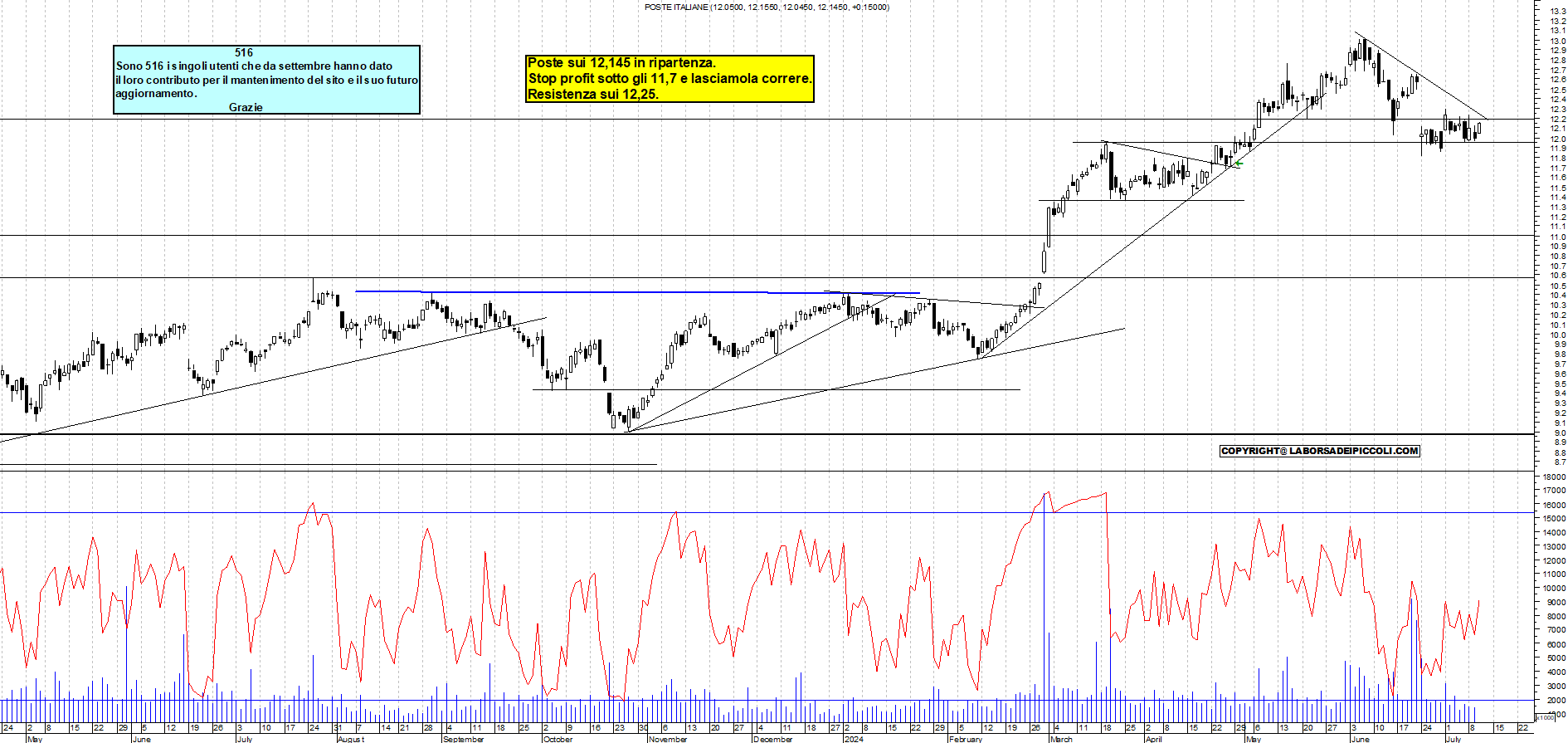Screen dimensions: 1568x743
Task: Click price axis label 11.7
Action: 1557,169
